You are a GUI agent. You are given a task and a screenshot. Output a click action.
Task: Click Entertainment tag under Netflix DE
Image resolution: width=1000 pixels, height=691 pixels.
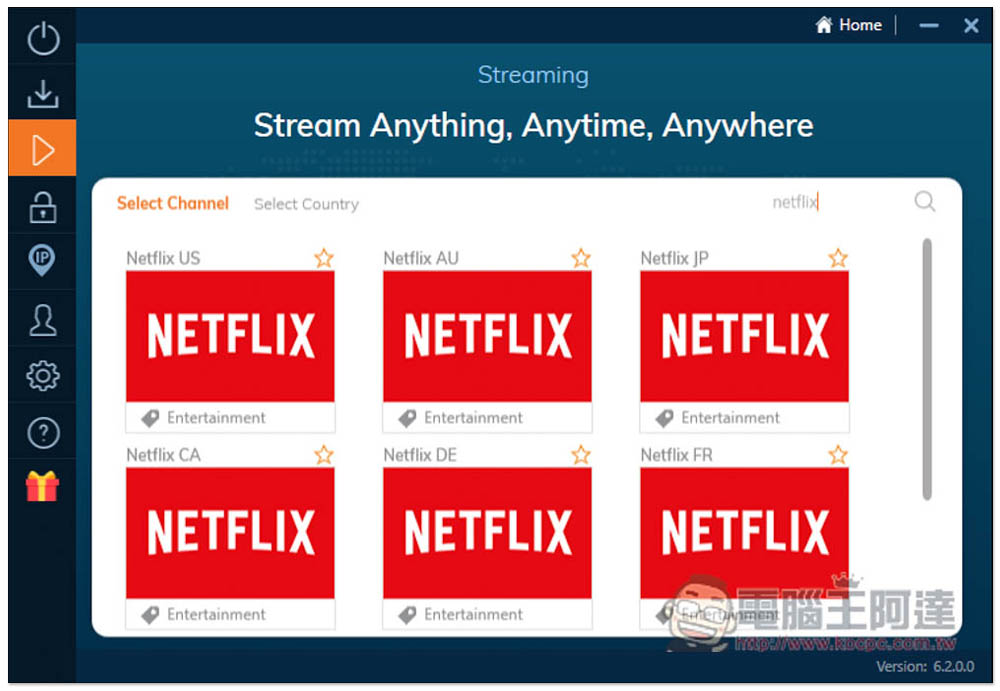coord(461,614)
